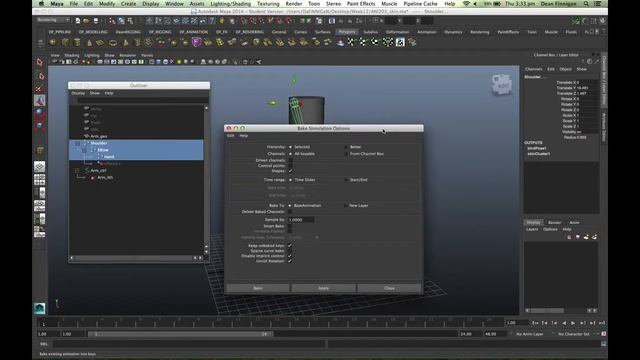This screenshot has width=640, height=360.
Task: Open the No Character Set dropdown
Action: [574, 334]
